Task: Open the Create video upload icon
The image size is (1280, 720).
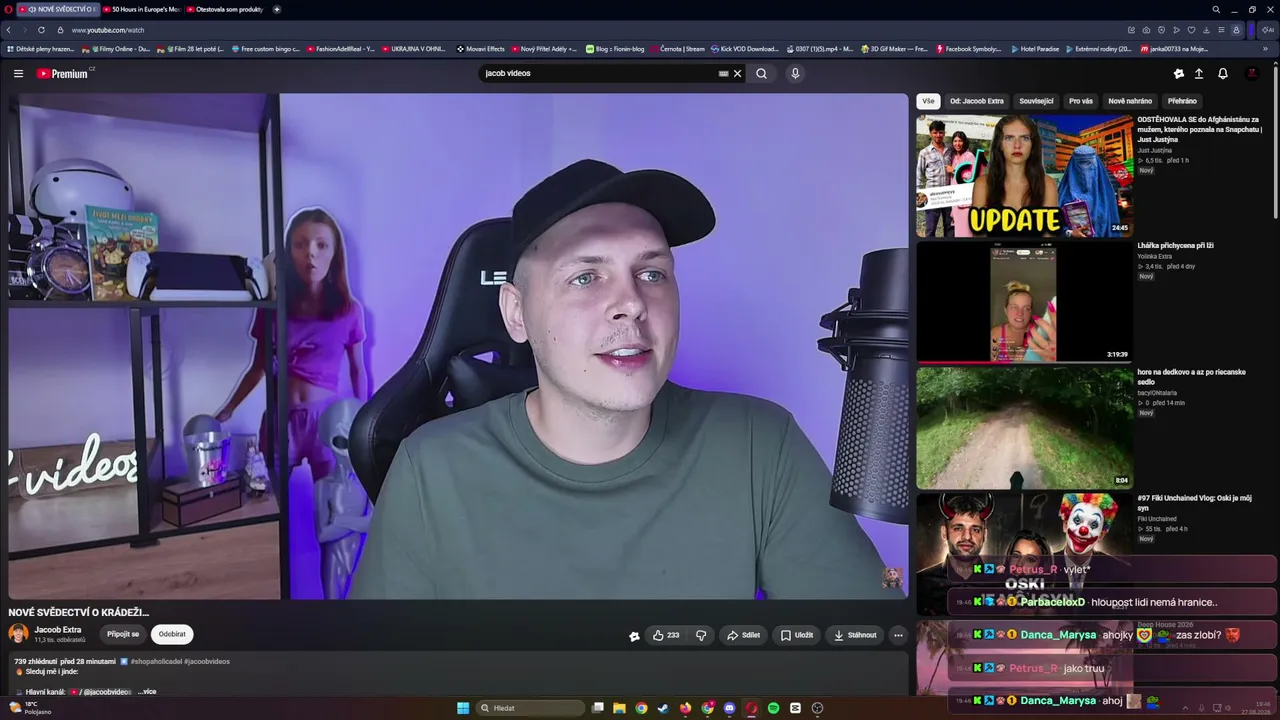Action: (x=1199, y=73)
